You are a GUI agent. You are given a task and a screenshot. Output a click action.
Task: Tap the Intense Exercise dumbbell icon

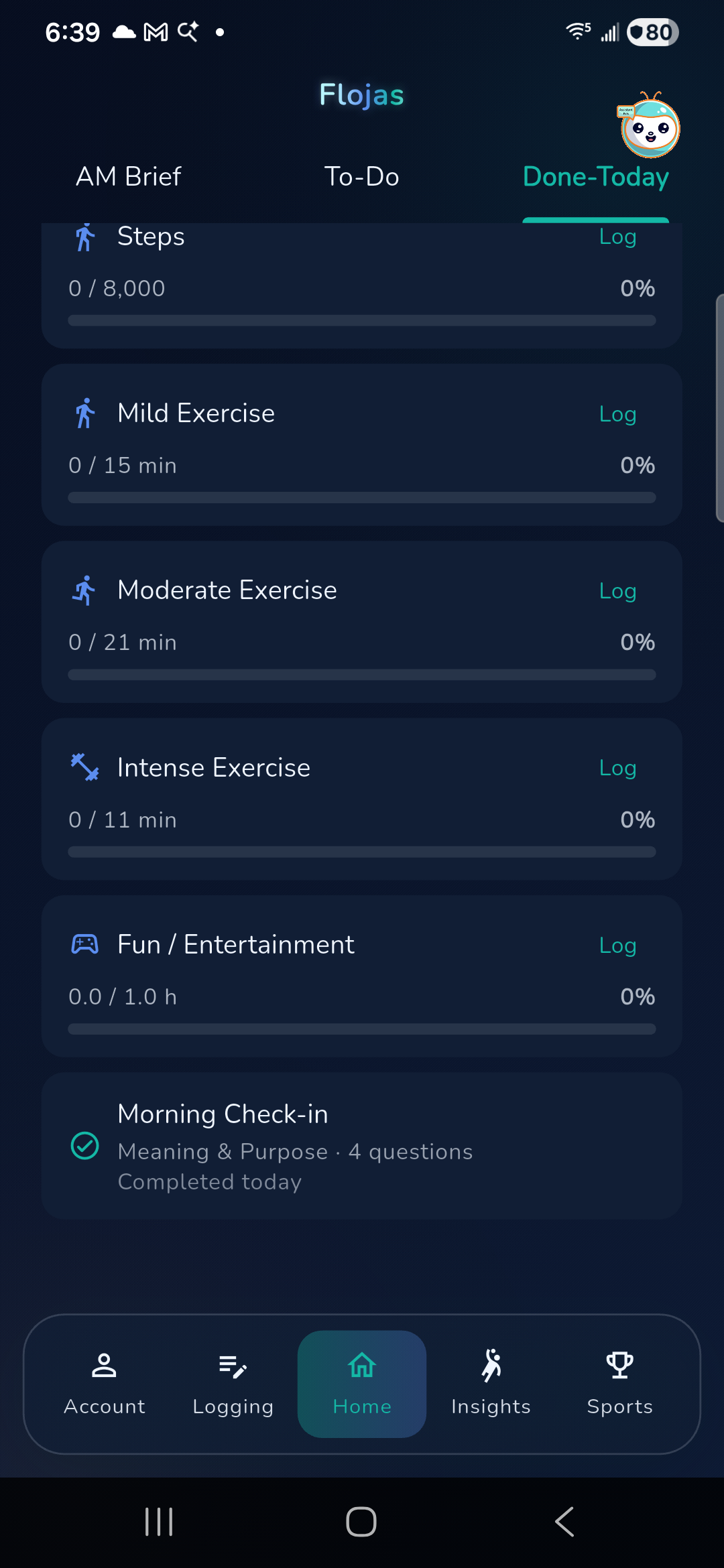click(x=85, y=767)
